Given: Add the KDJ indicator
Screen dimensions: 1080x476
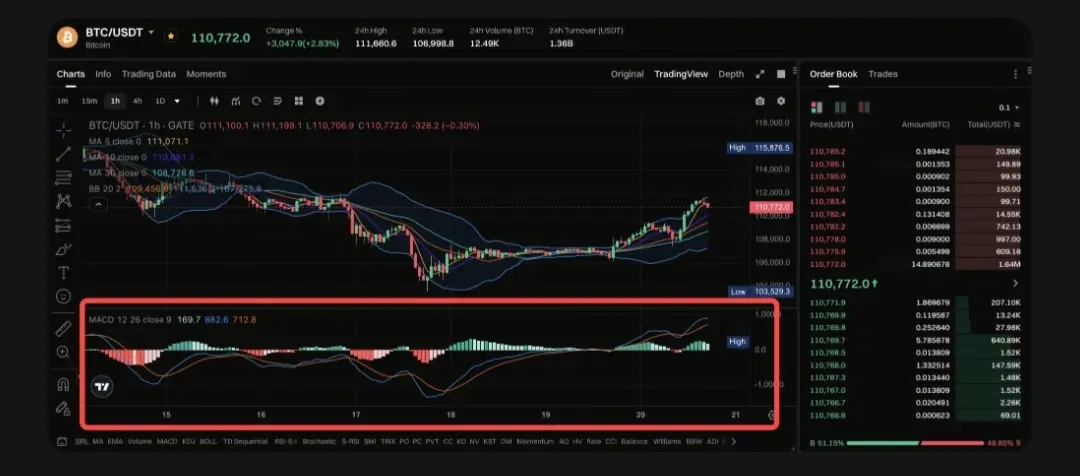Looking at the screenshot, I should 188,442.
